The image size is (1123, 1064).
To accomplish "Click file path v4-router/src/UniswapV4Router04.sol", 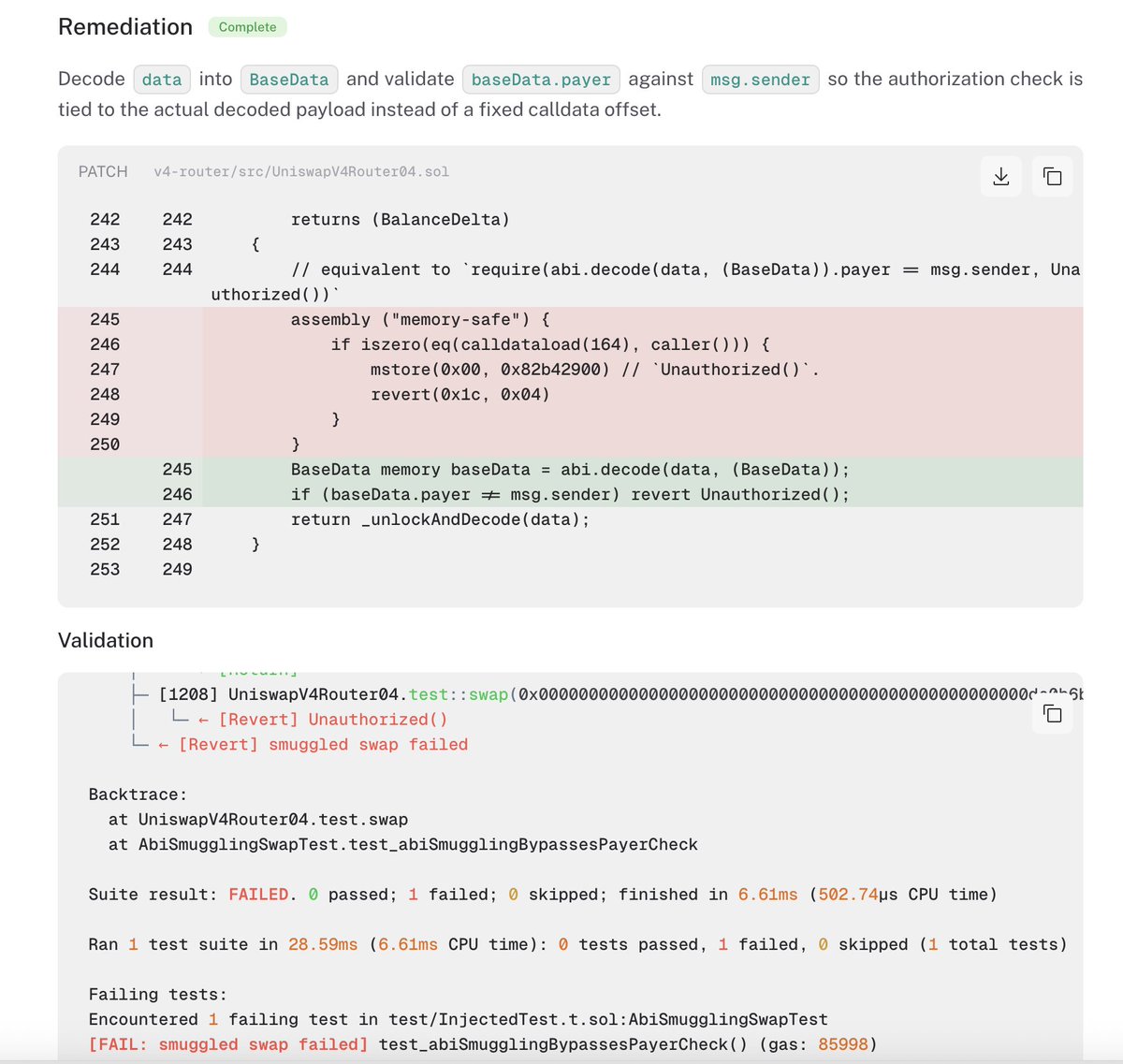I will point(301,172).
